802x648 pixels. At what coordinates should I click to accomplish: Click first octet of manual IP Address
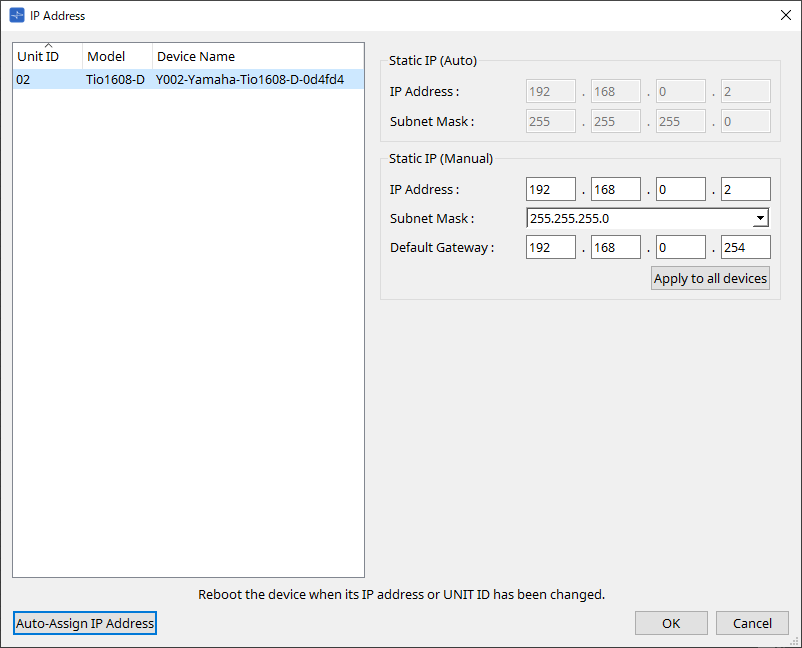(551, 189)
